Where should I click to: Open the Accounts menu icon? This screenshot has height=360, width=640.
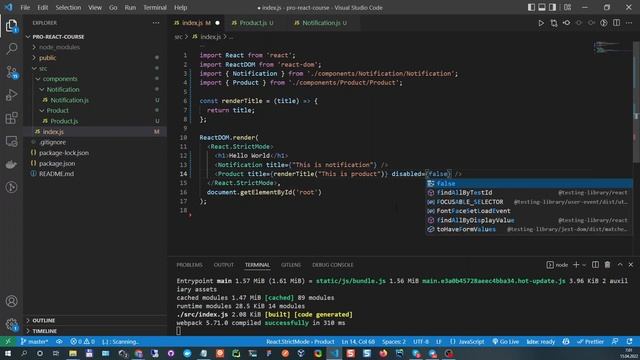11,301
